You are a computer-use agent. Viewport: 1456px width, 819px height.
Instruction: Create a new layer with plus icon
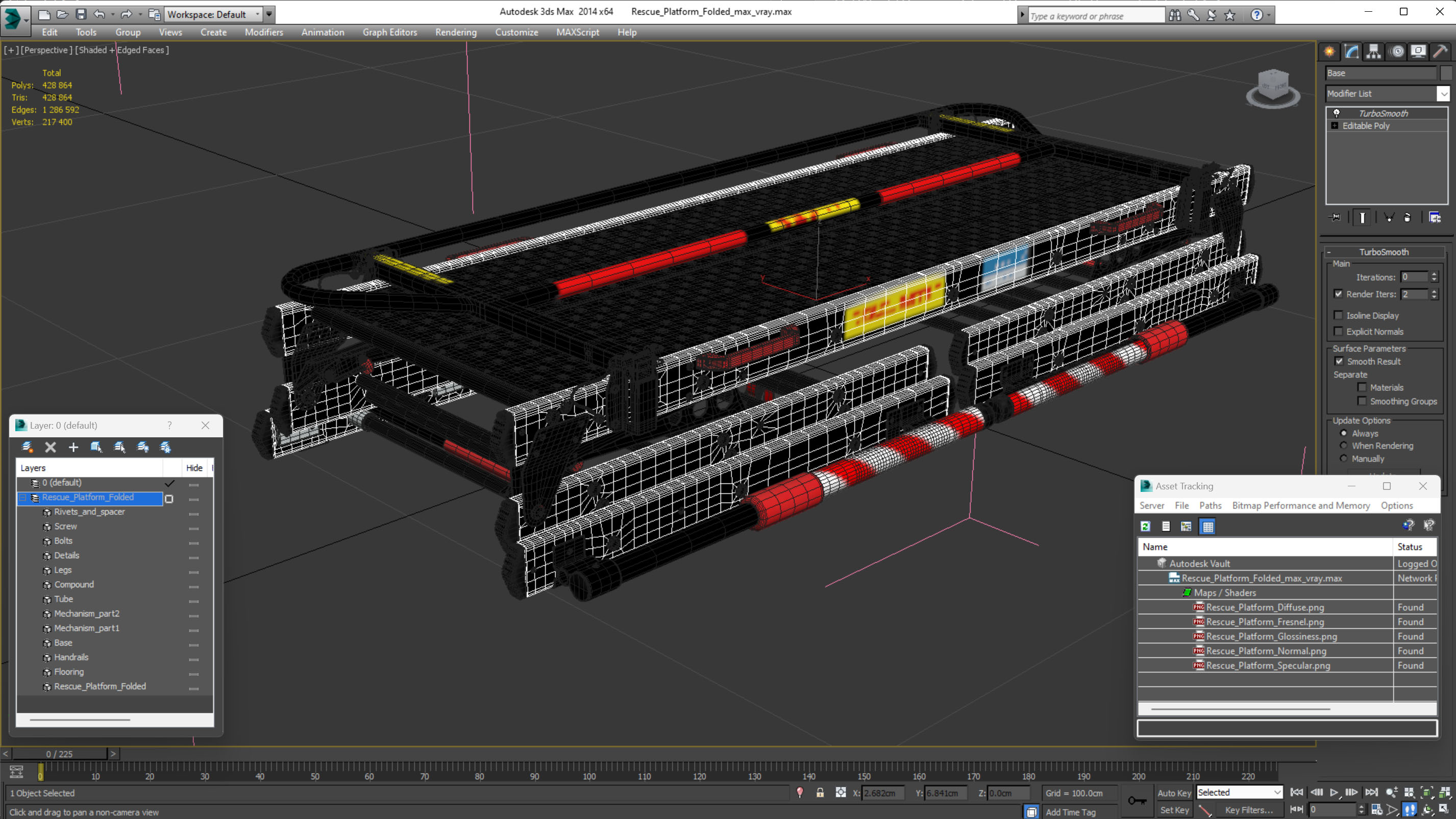73,447
